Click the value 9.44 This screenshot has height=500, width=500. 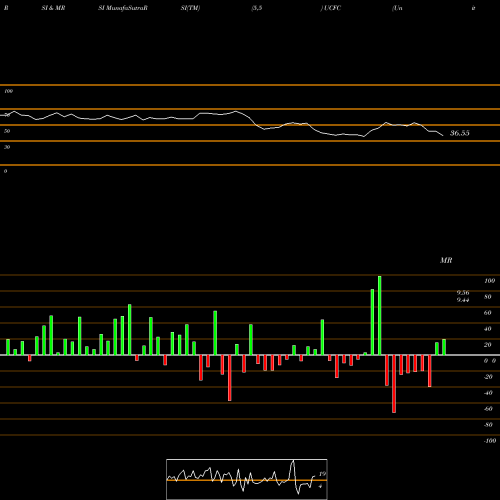463,300
